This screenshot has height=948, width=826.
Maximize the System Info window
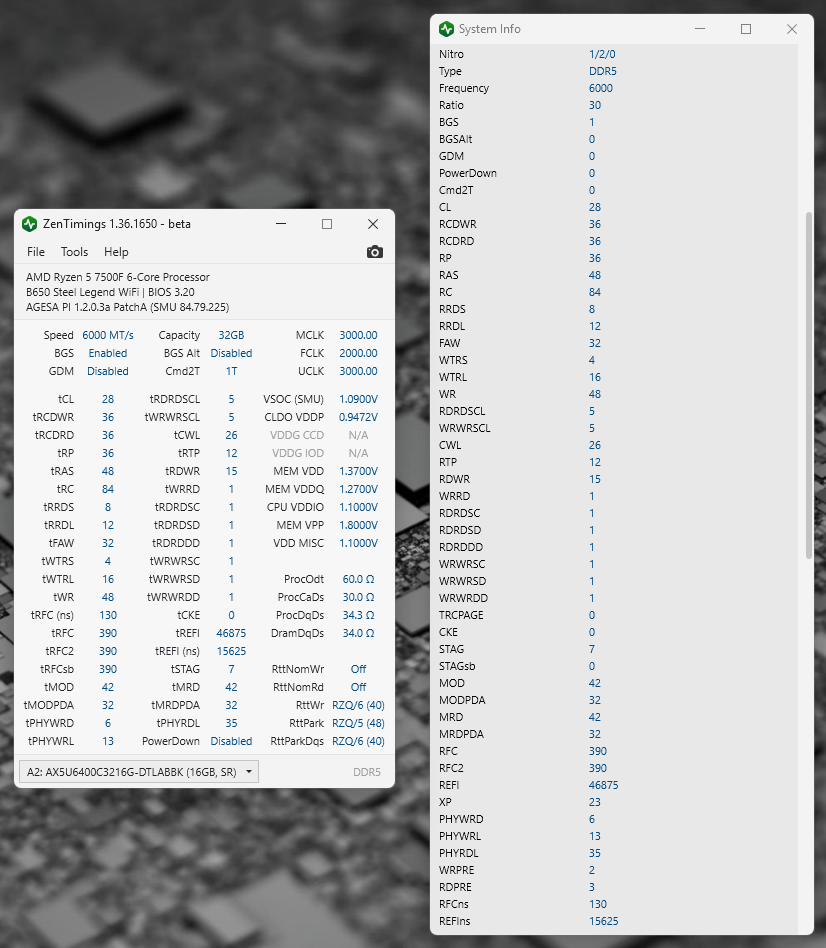[746, 28]
